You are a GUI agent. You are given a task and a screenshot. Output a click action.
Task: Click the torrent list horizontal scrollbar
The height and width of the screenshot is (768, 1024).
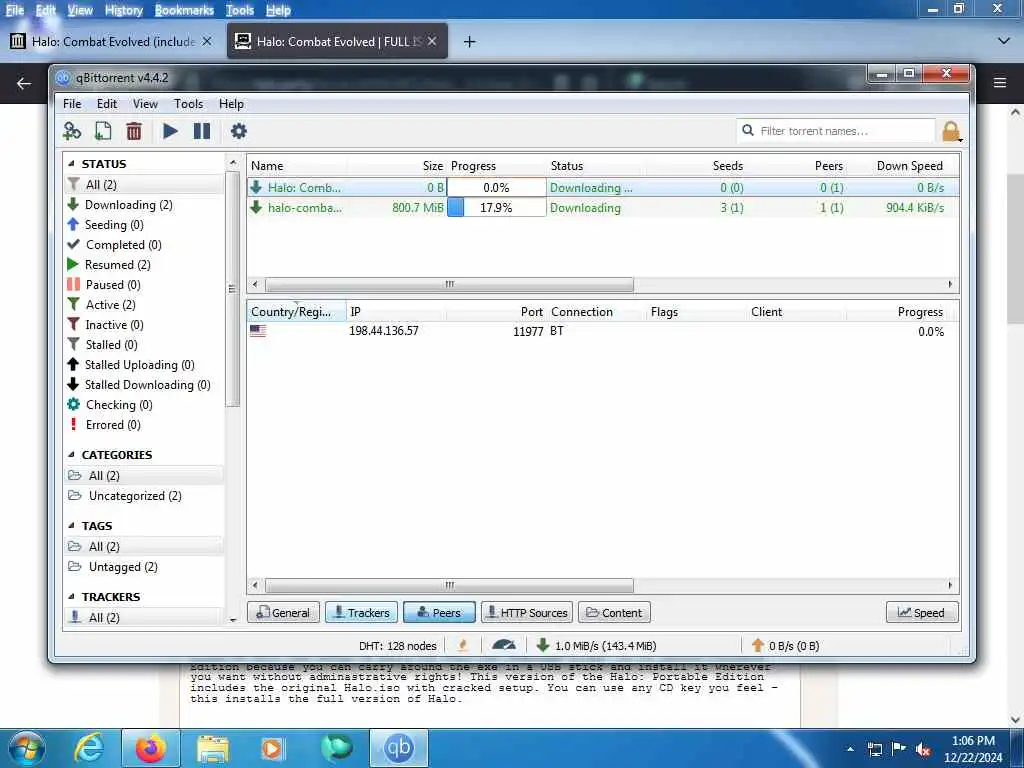pos(449,284)
